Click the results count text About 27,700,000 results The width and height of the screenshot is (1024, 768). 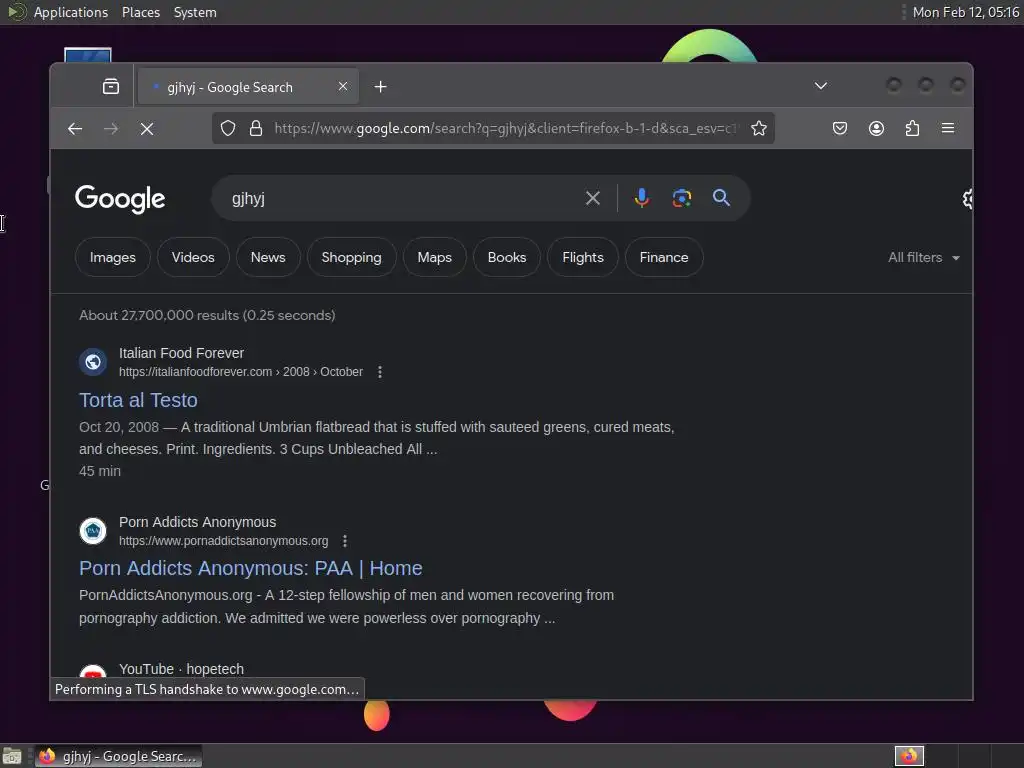207,315
